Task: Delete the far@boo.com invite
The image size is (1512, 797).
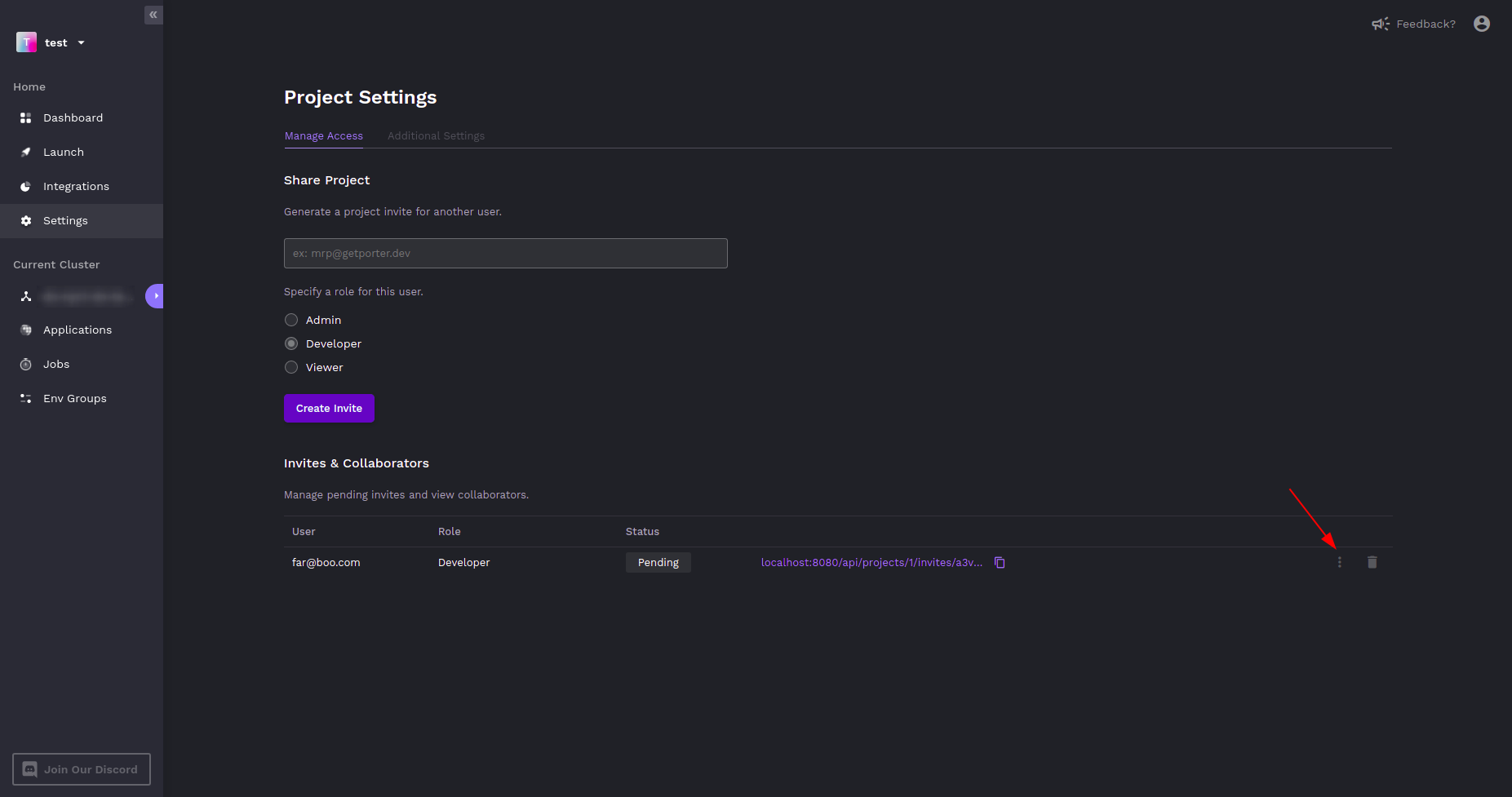Action: [1372, 563]
